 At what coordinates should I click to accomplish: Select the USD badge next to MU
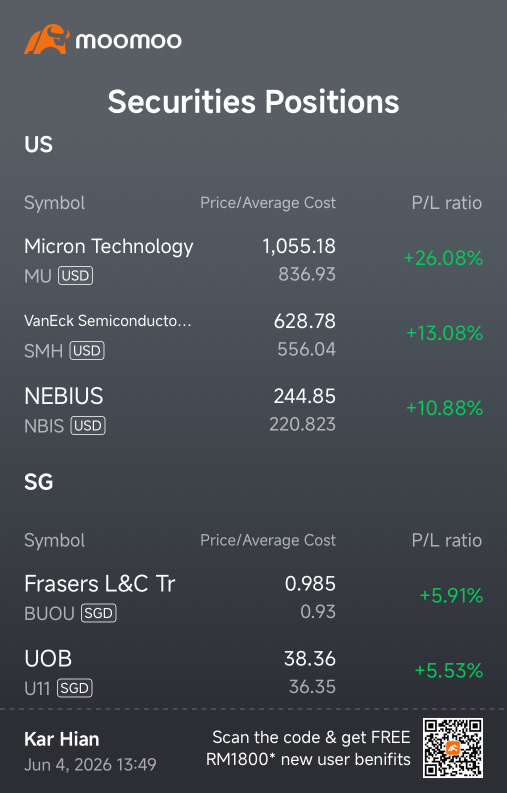[x=75, y=276]
